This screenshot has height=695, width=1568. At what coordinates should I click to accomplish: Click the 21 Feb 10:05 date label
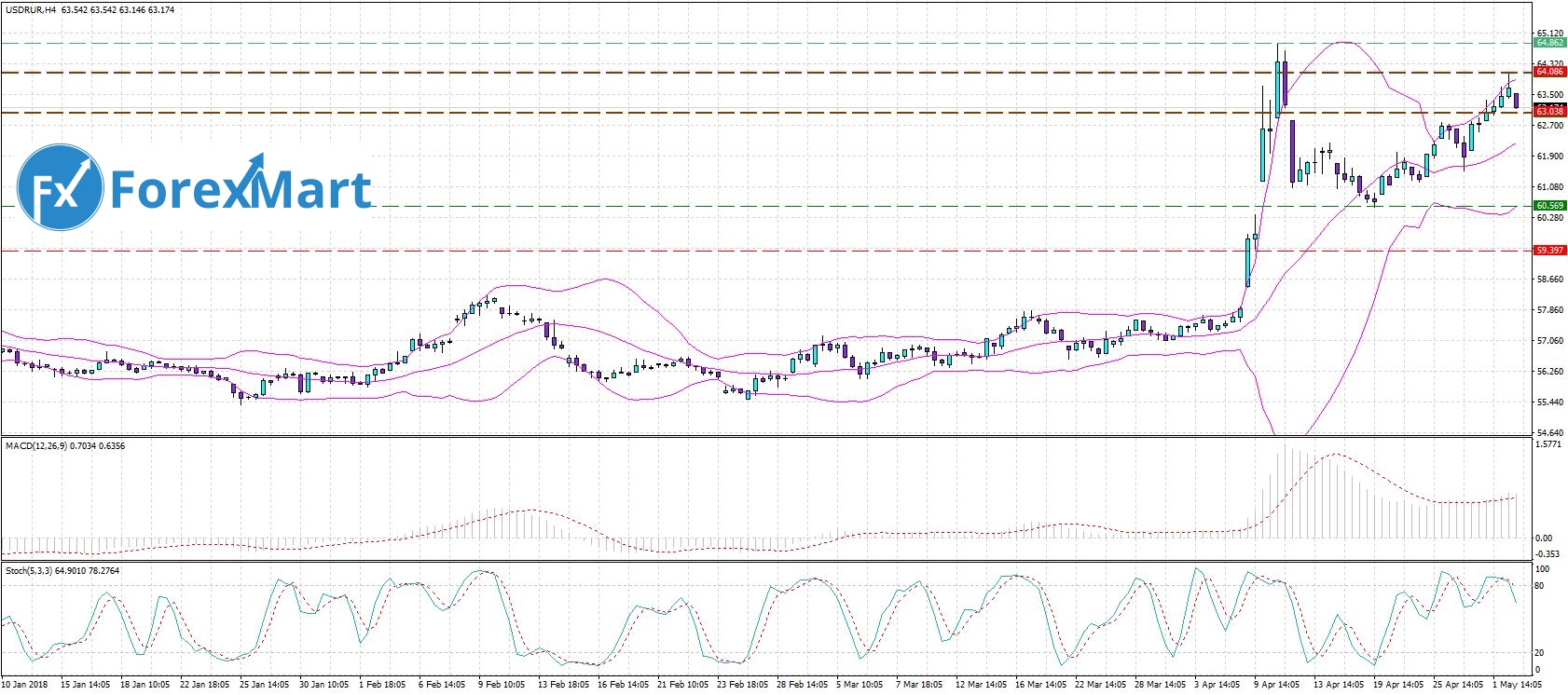[682, 685]
